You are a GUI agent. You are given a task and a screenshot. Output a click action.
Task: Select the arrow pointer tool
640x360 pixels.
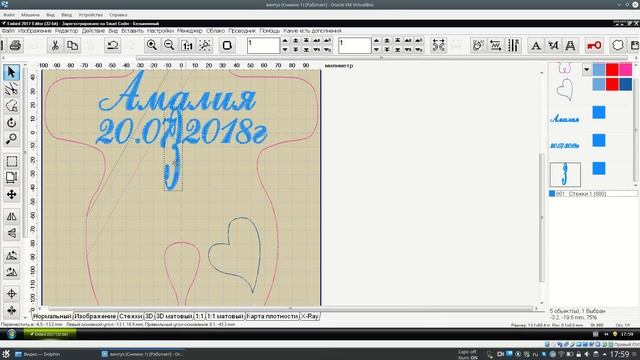pyautogui.click(x=11, y=72)
